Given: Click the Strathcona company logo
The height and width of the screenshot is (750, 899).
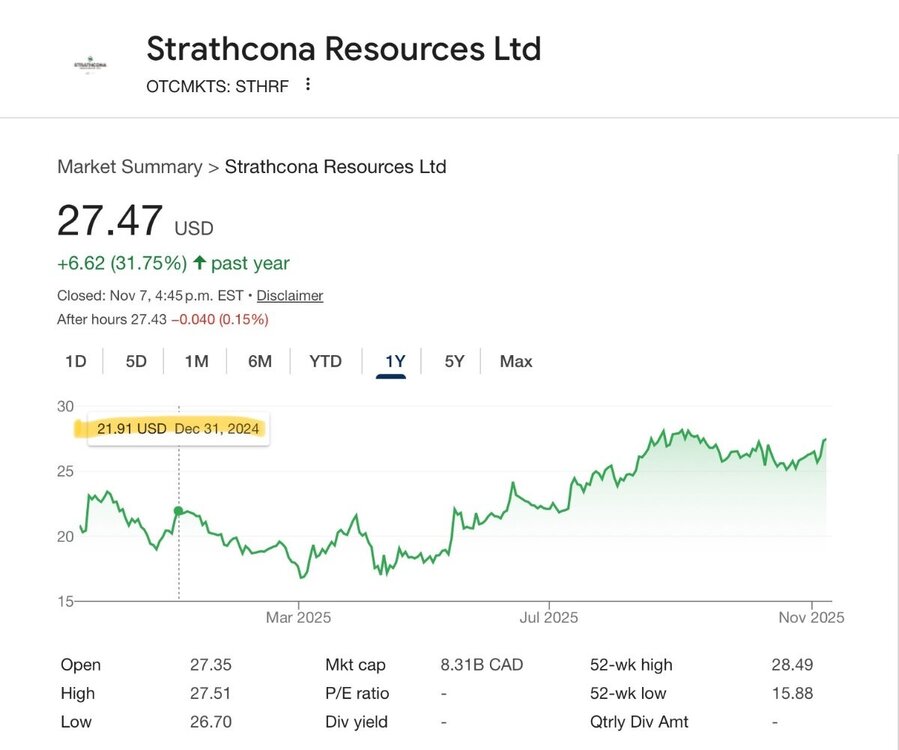Looking at the screenshot, I should tap(90, 65).
